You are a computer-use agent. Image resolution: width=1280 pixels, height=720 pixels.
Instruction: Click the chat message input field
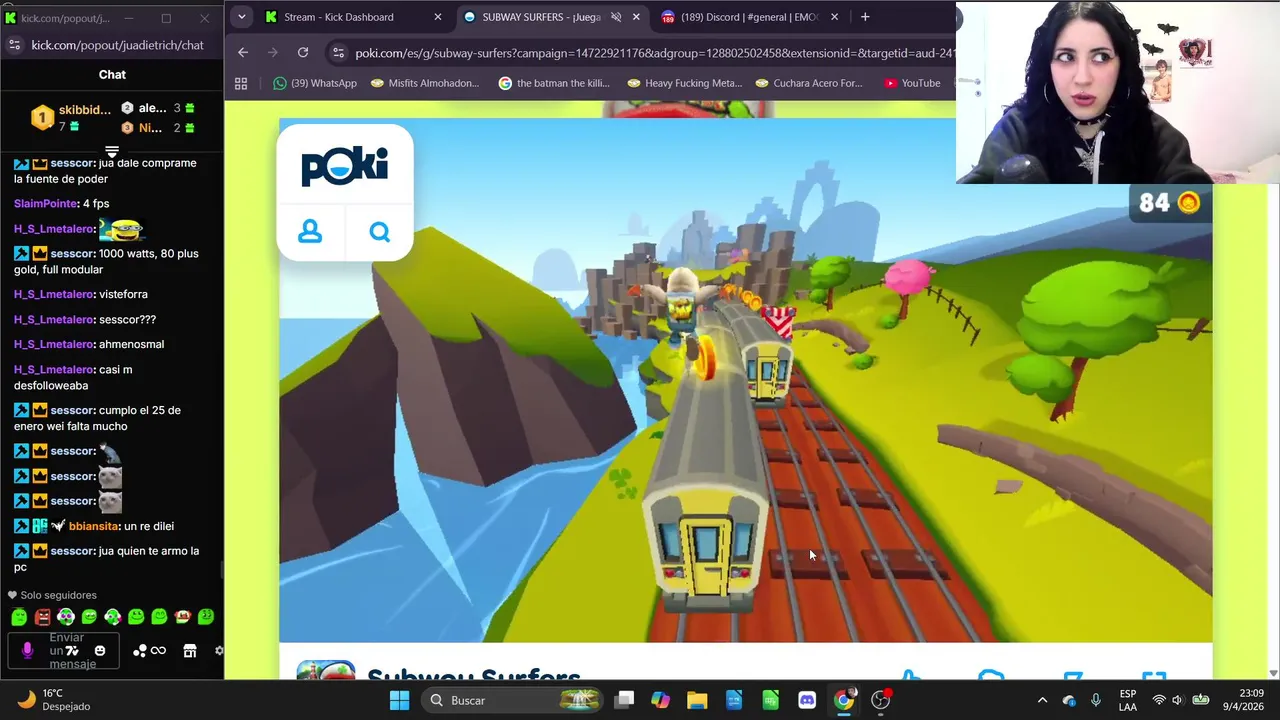coord(66,651)
